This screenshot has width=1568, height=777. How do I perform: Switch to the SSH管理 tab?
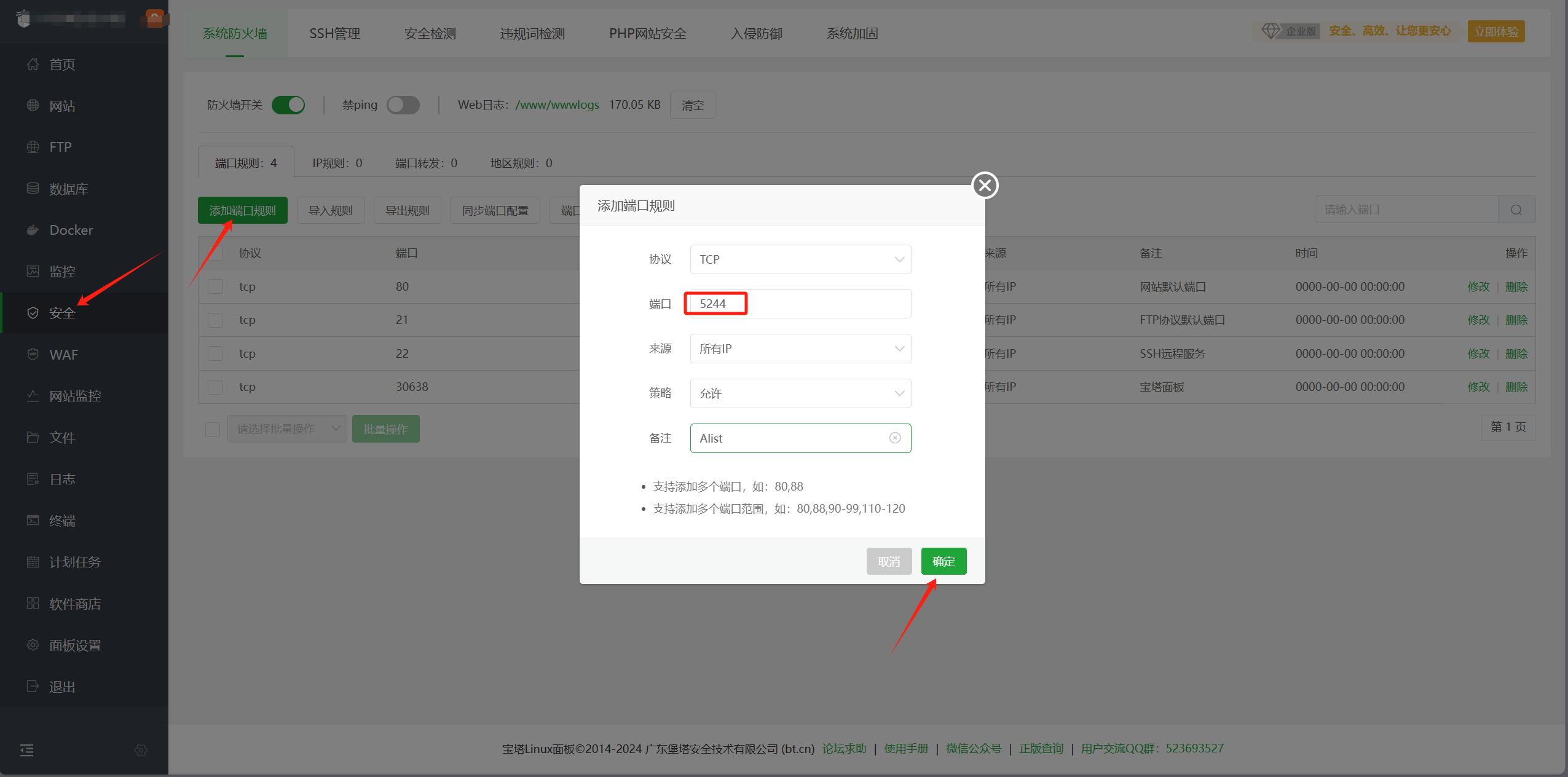click(x=334, y=34)
